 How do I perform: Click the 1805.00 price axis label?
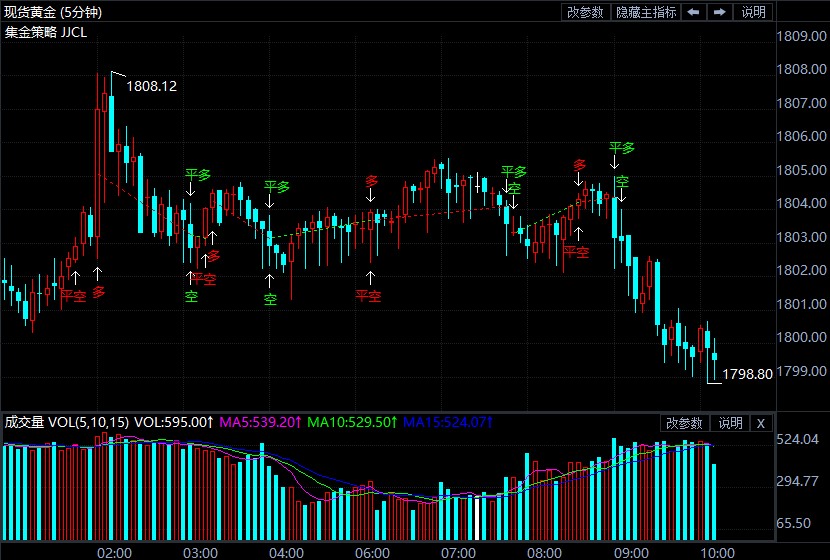[802, 170]
